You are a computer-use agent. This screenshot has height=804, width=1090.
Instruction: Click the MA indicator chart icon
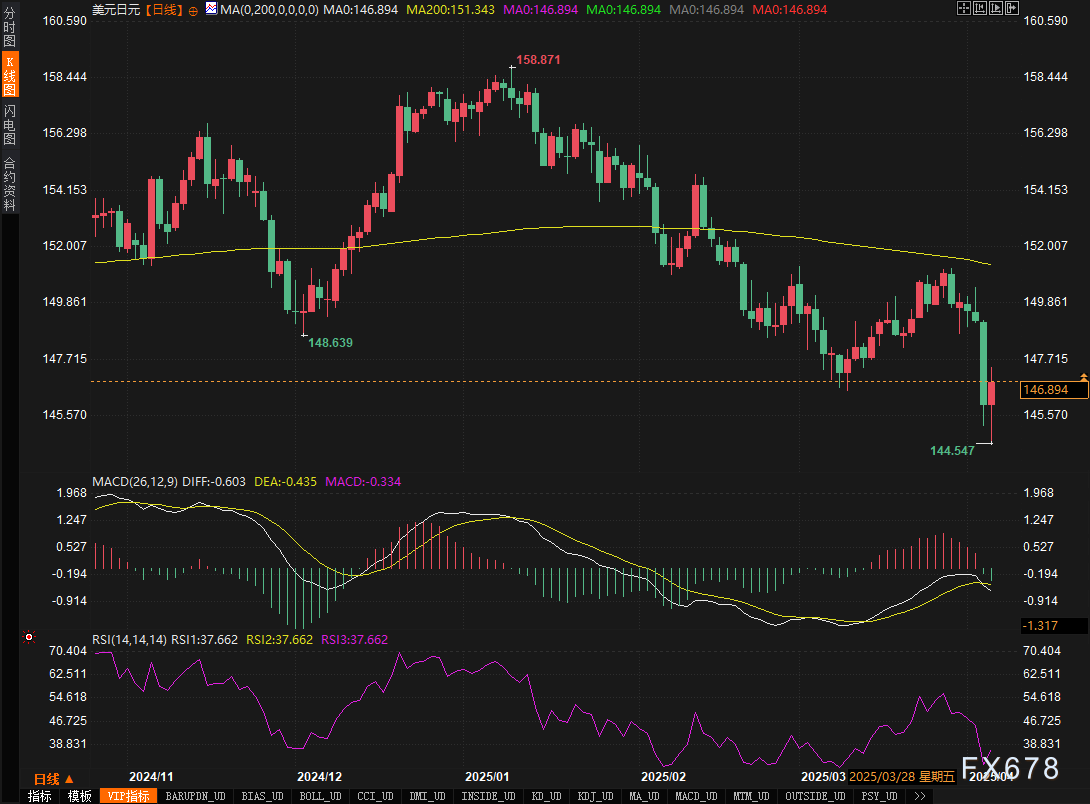[x=210, y=9]
